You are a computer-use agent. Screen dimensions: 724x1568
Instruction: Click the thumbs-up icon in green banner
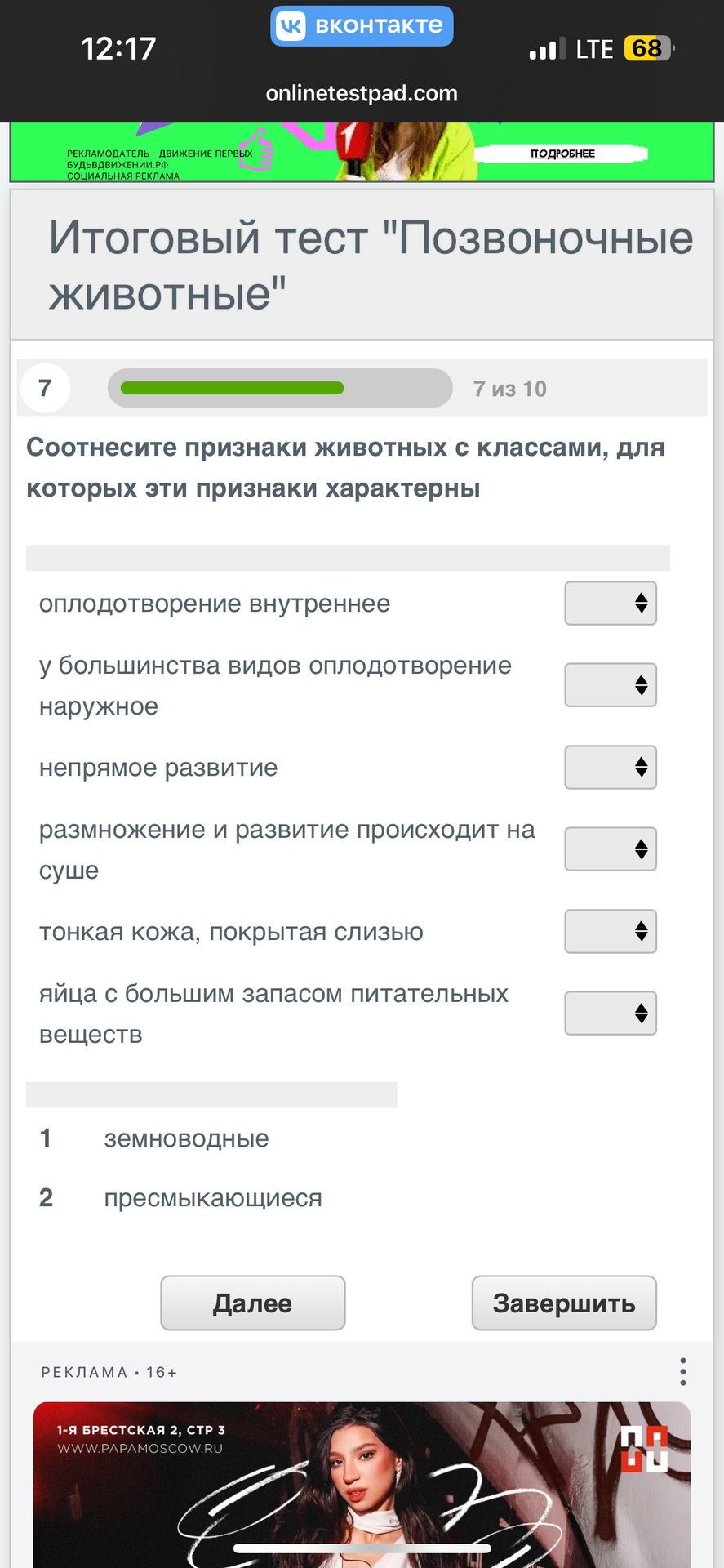(x=255, y=149)
